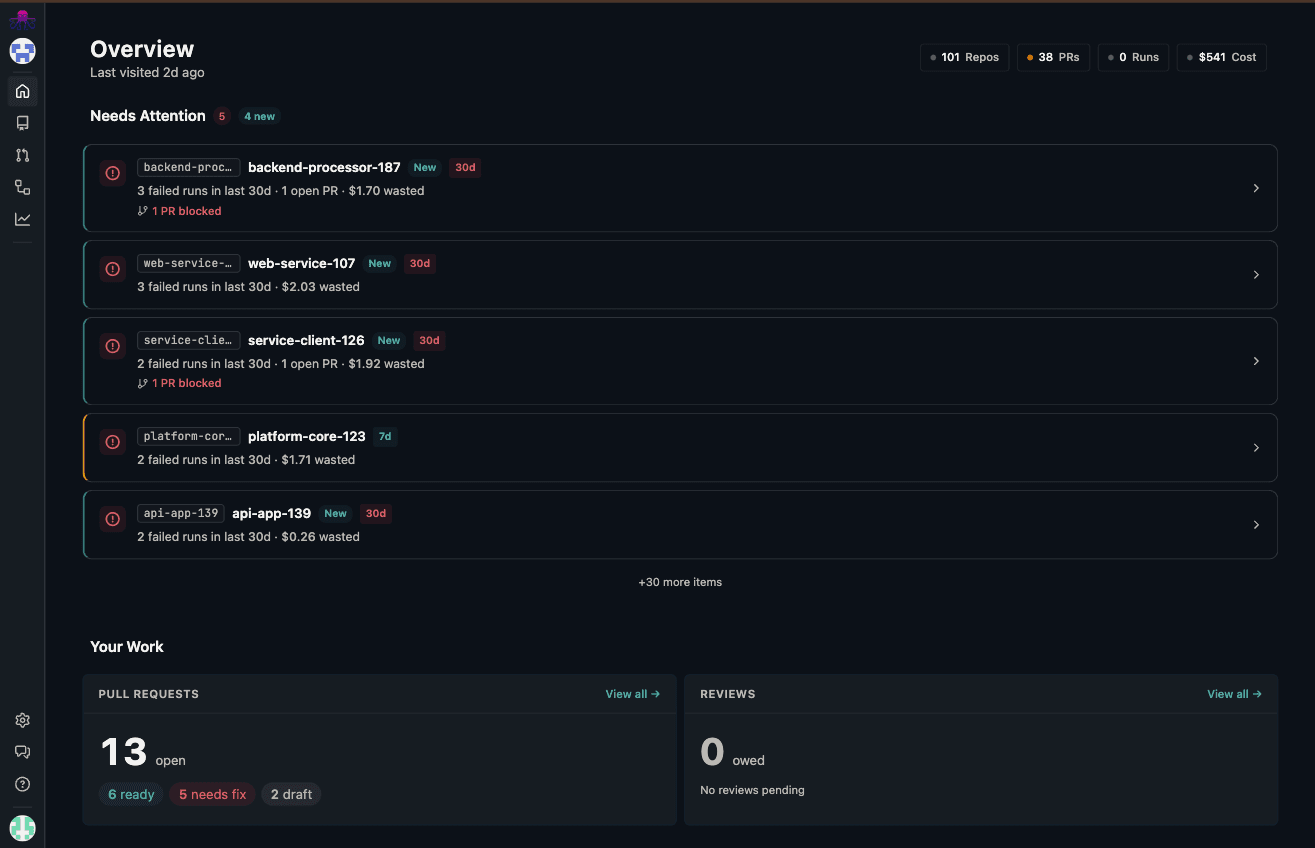Switch to the '38 PRs' status pill

click(1053, 57)
